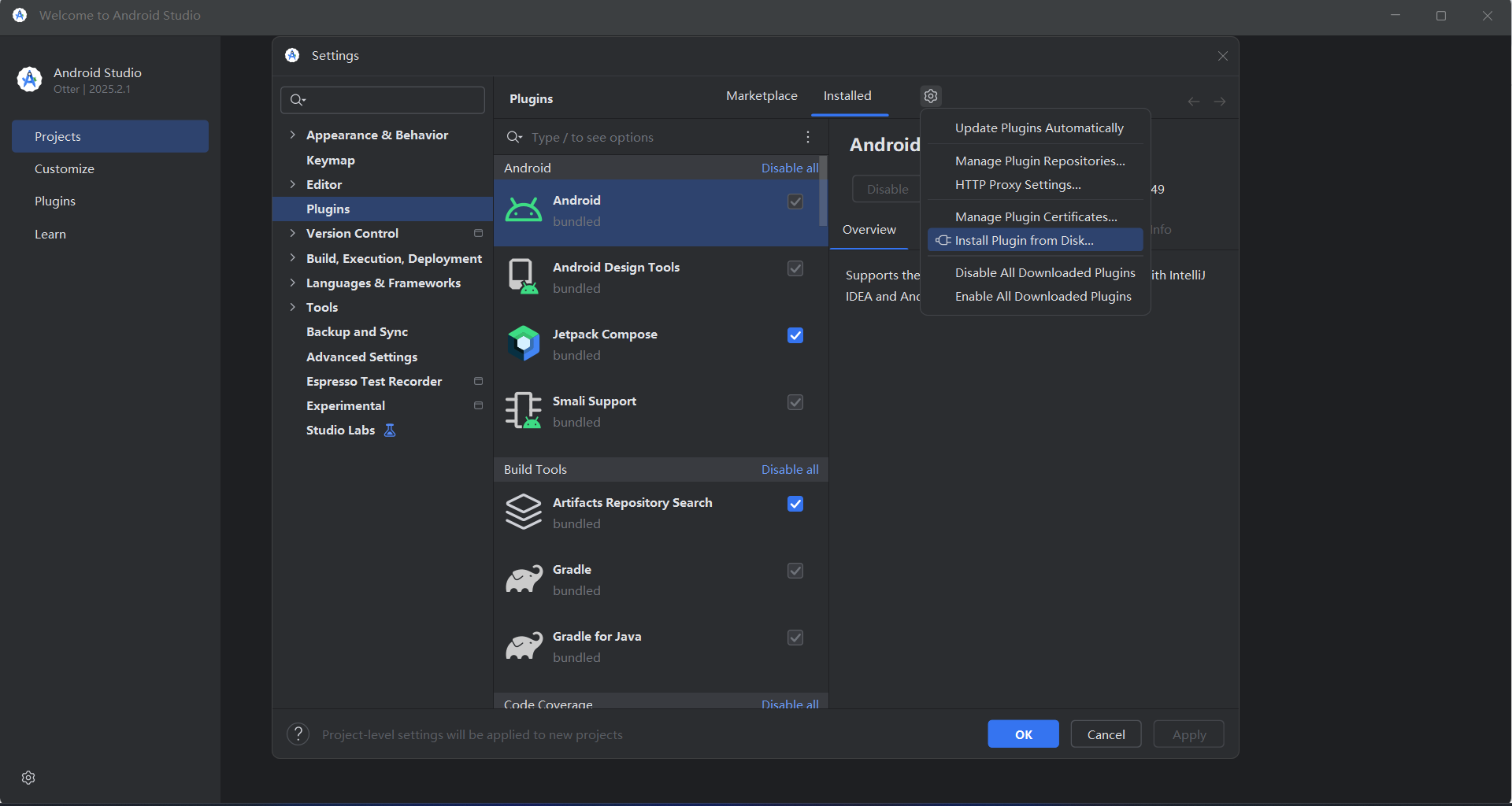Open the help question mark icon
1512x806 pixels.
298,734
